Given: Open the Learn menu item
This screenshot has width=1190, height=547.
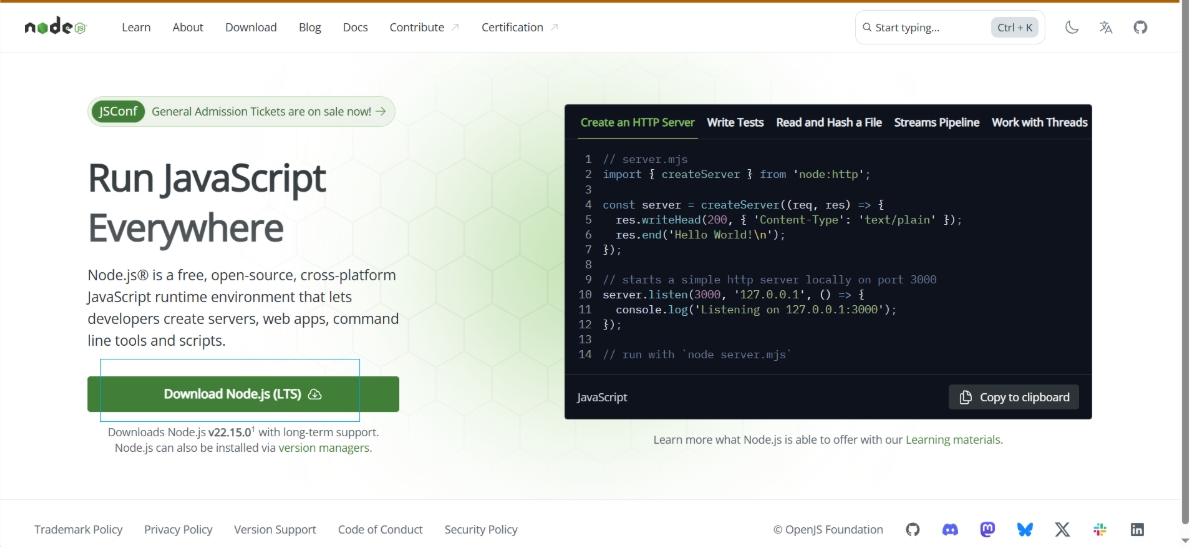Looking at the screenshot, I should (x=136, y=27).
